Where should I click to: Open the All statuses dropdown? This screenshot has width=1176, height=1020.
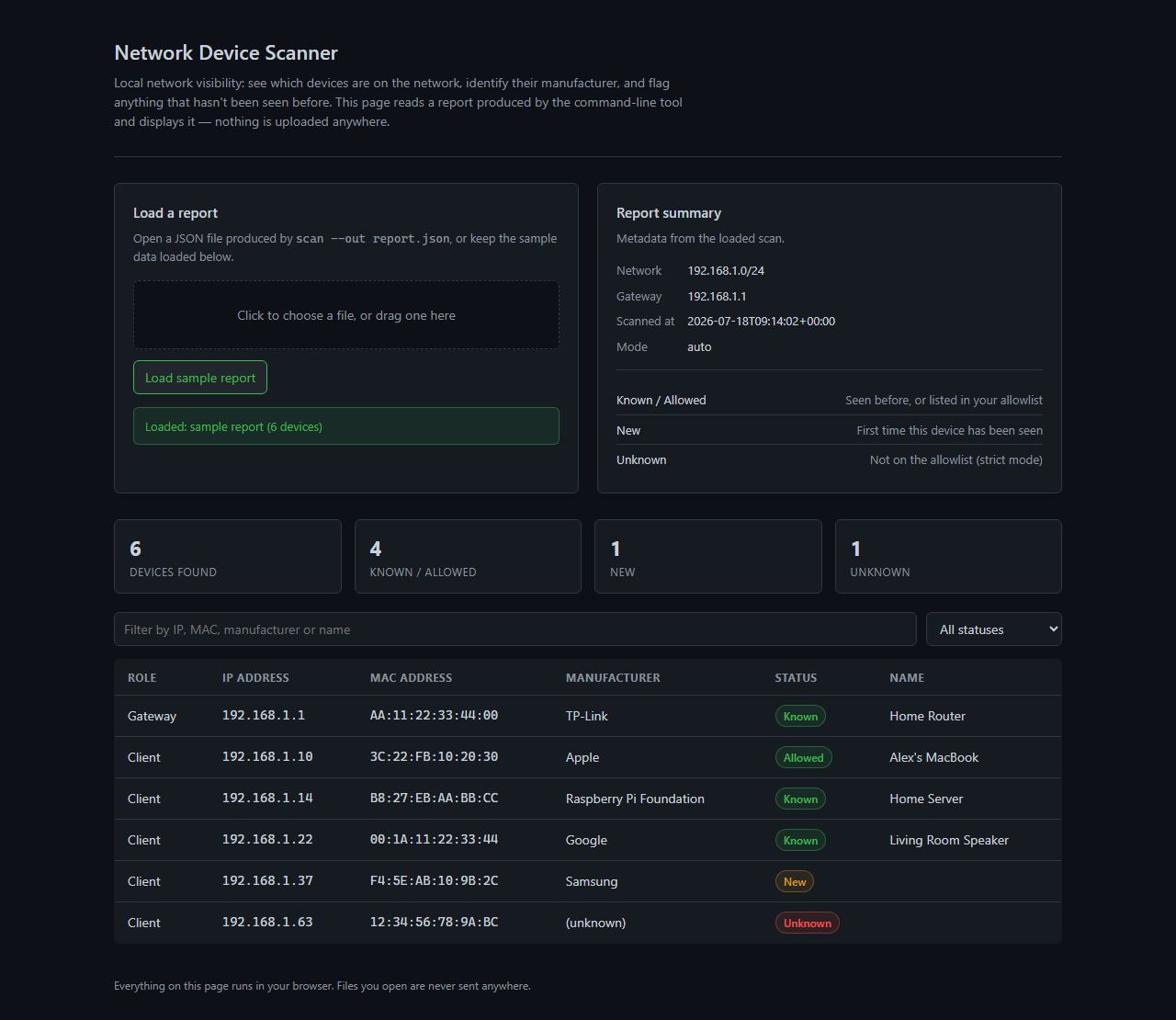pos(994,629)
